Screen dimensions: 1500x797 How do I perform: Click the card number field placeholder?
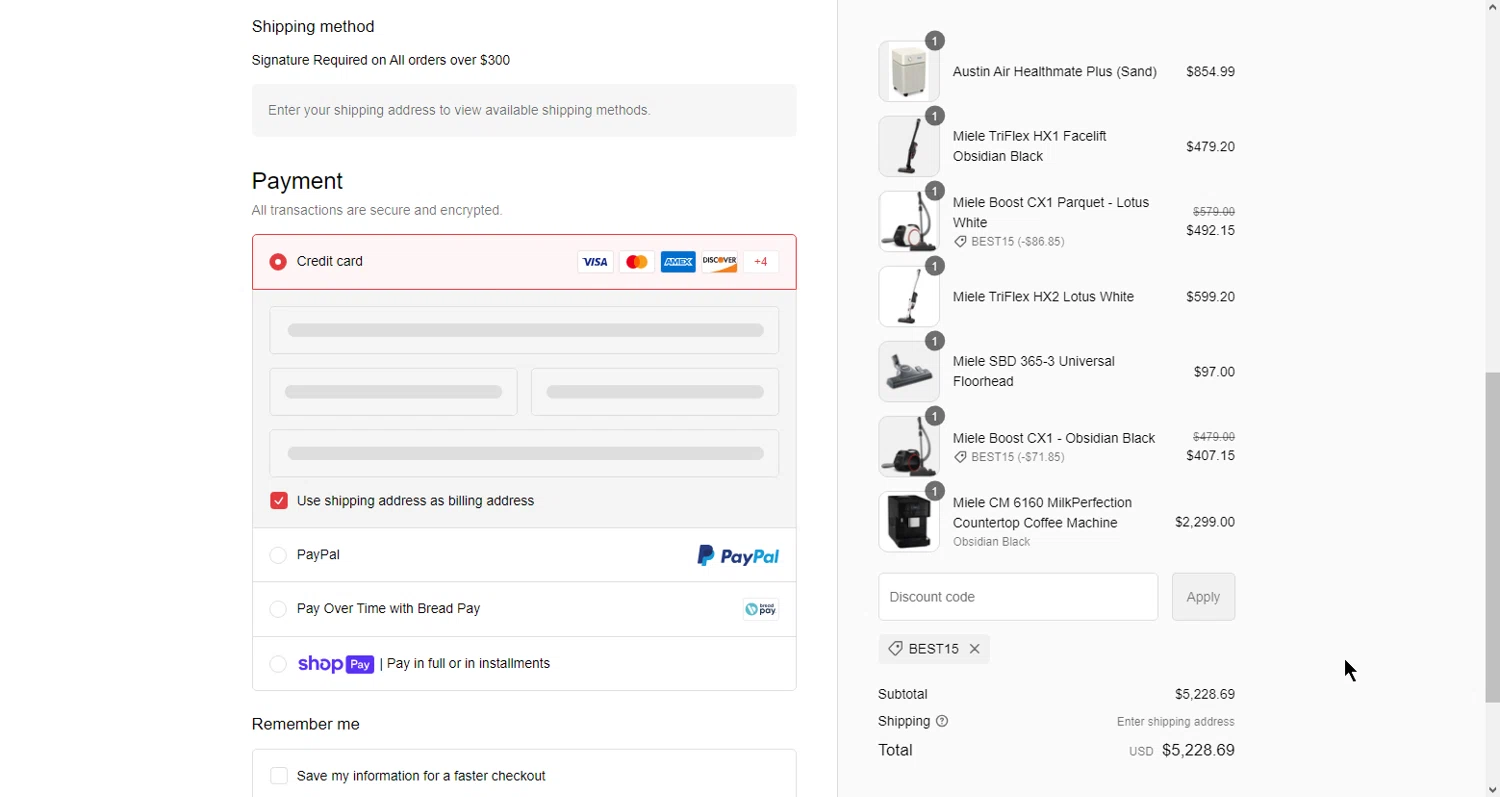click(524, 330)
